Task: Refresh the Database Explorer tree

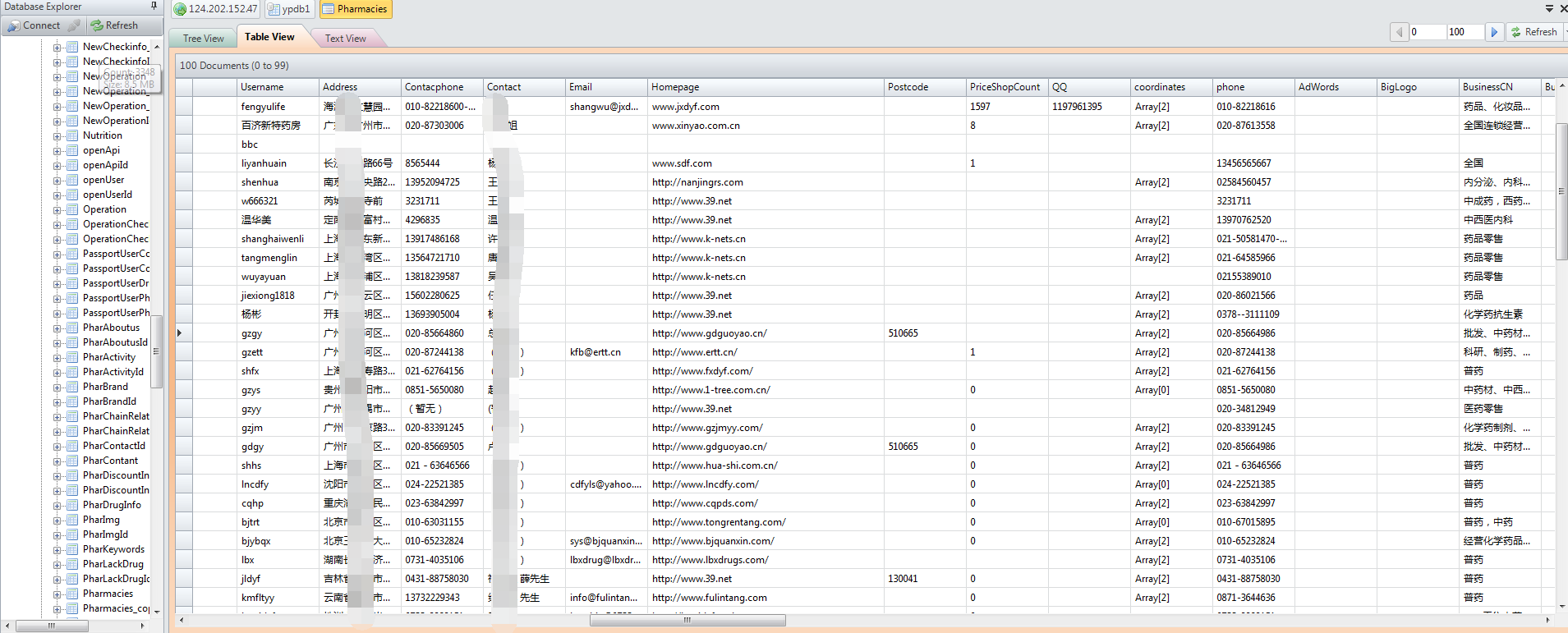Action: tap(114, 25)
